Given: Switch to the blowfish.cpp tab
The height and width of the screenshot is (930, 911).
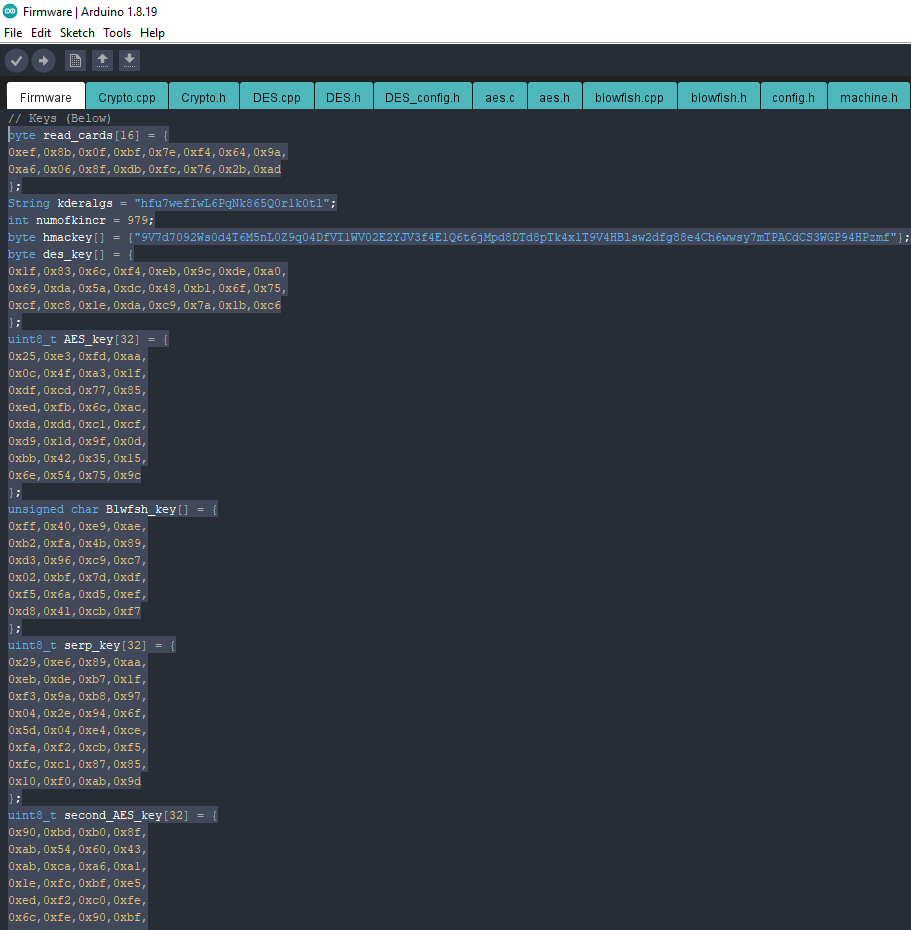Looking at the screenshot, I should click(629, 97).
